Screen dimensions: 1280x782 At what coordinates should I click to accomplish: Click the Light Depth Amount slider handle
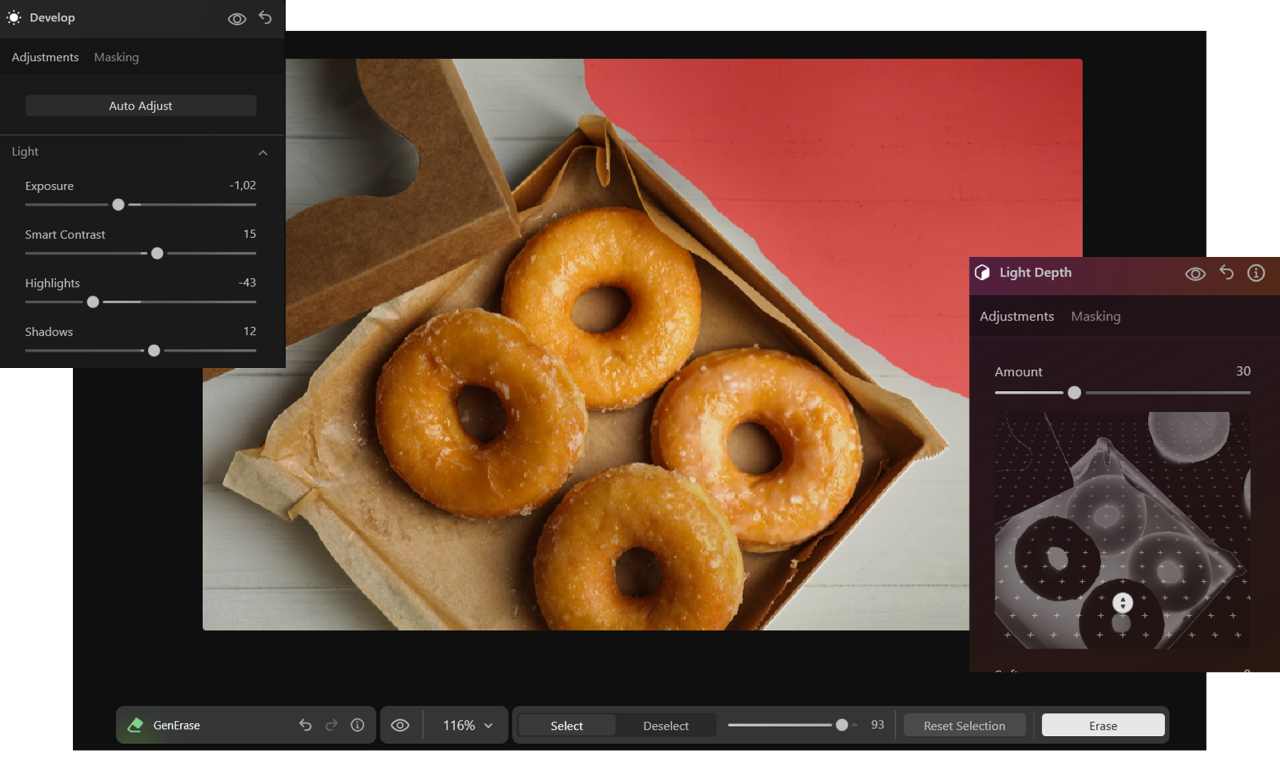point(1074,393)
